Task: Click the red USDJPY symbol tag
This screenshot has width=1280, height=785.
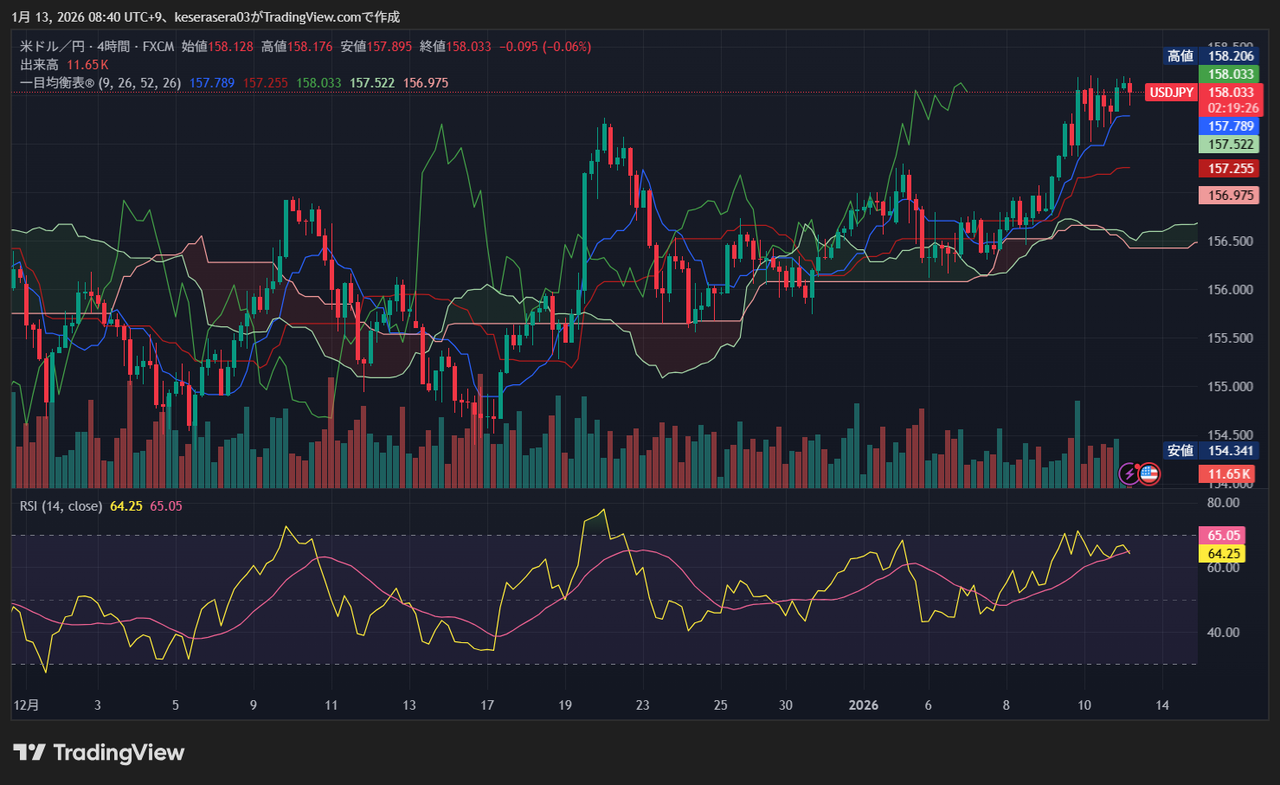Action: pos(1171,92)
